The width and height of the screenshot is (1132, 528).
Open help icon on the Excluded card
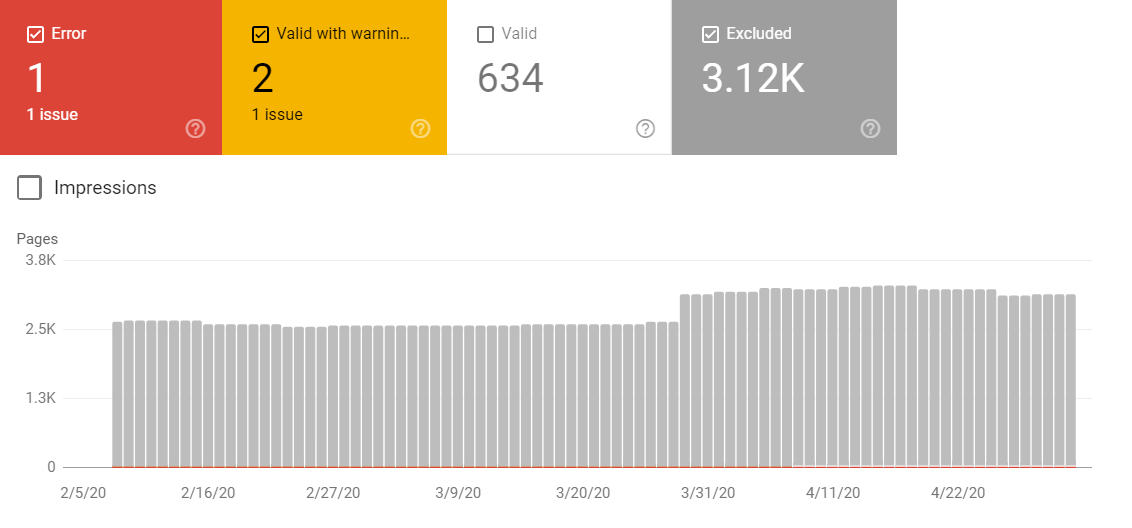click(871, 129)
